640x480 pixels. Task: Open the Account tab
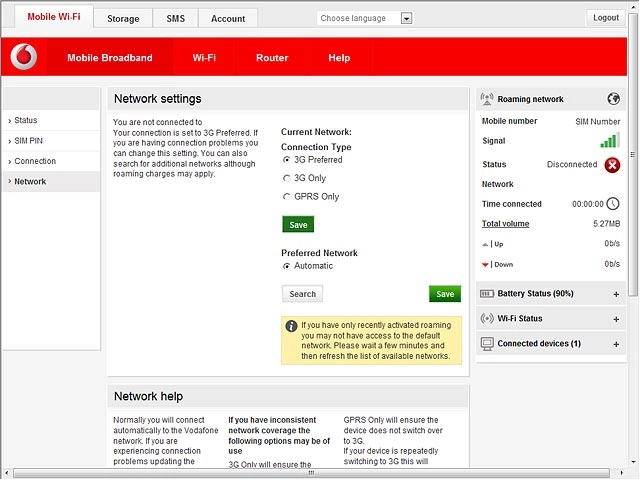228,19
